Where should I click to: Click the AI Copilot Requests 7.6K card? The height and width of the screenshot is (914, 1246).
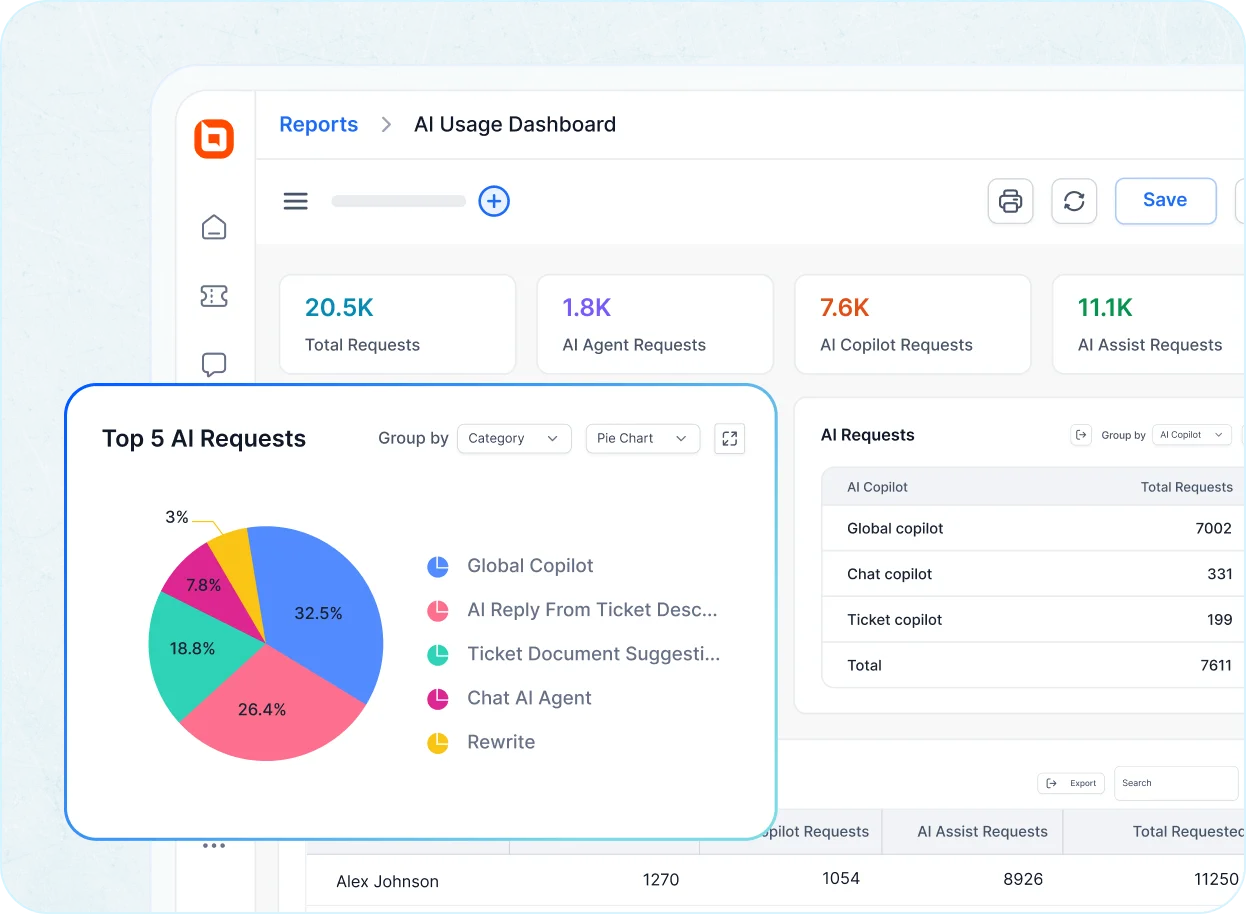pos(913,325)
